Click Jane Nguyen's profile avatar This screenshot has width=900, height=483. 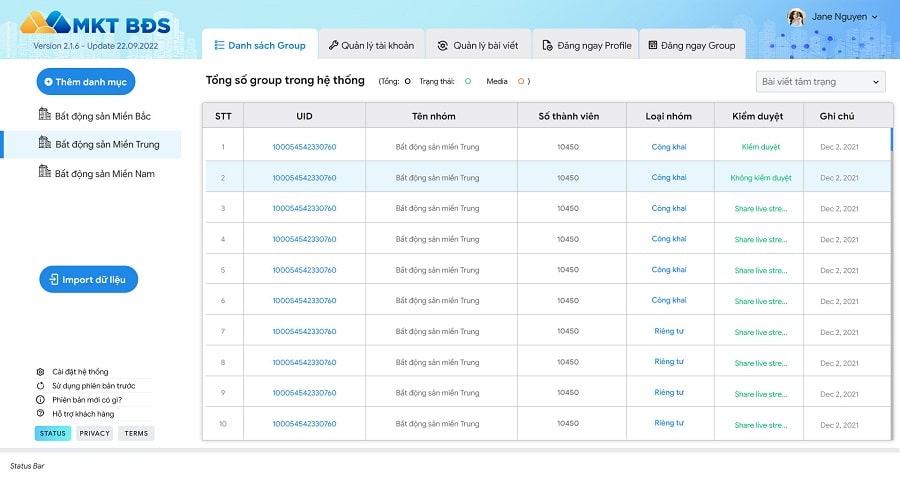click(796, 17)
